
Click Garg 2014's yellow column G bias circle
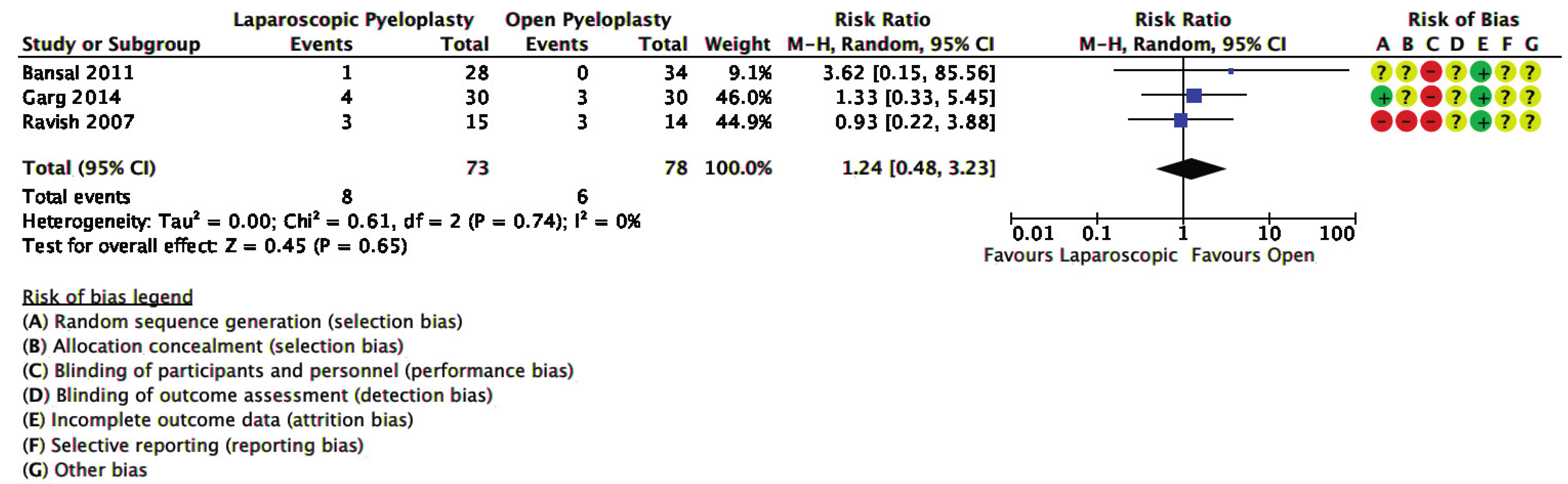tap(1530, 97)
